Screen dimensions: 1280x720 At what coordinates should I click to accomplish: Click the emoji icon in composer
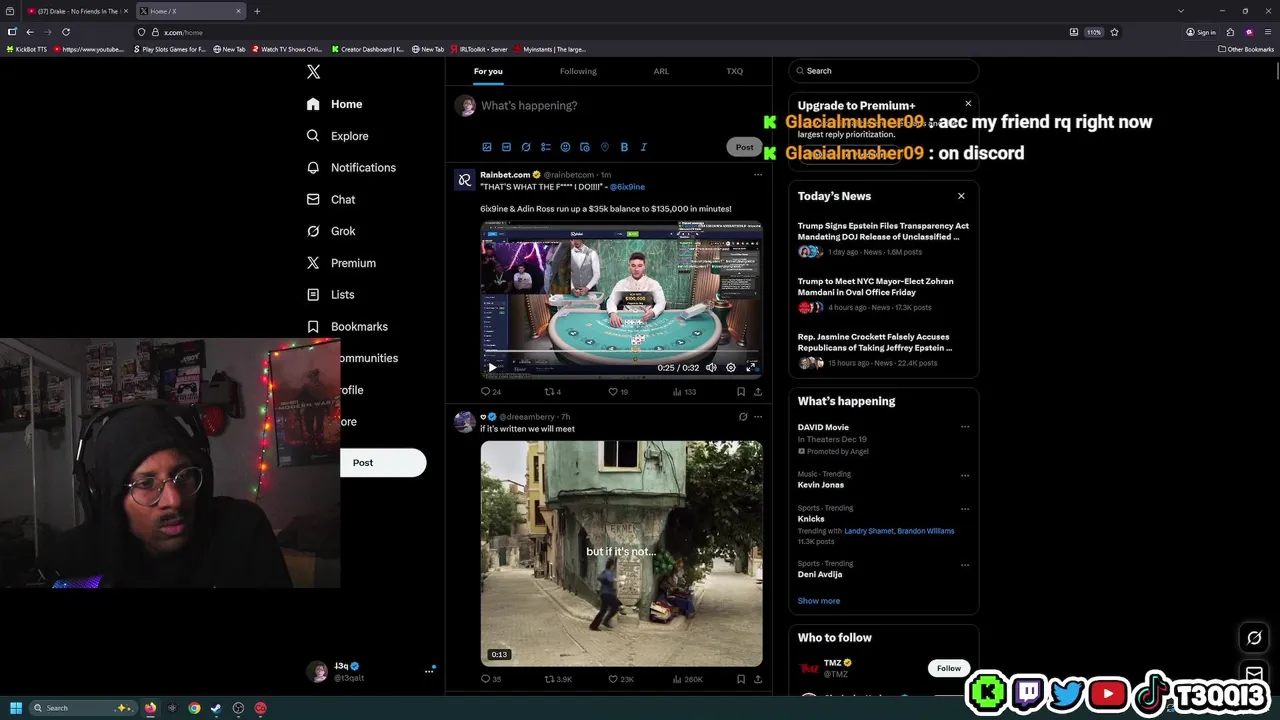[565, 147]
